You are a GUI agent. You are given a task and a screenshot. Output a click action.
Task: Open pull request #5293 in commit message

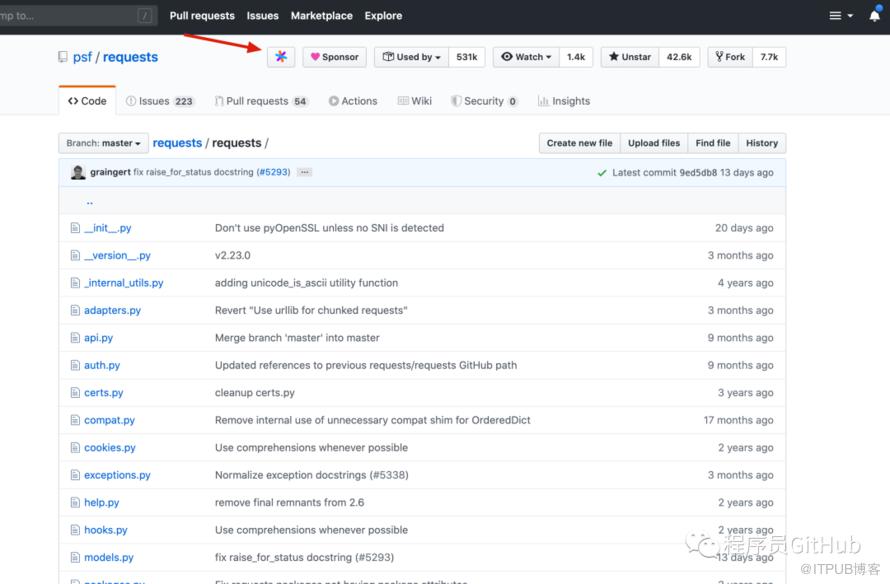(273, 172)
